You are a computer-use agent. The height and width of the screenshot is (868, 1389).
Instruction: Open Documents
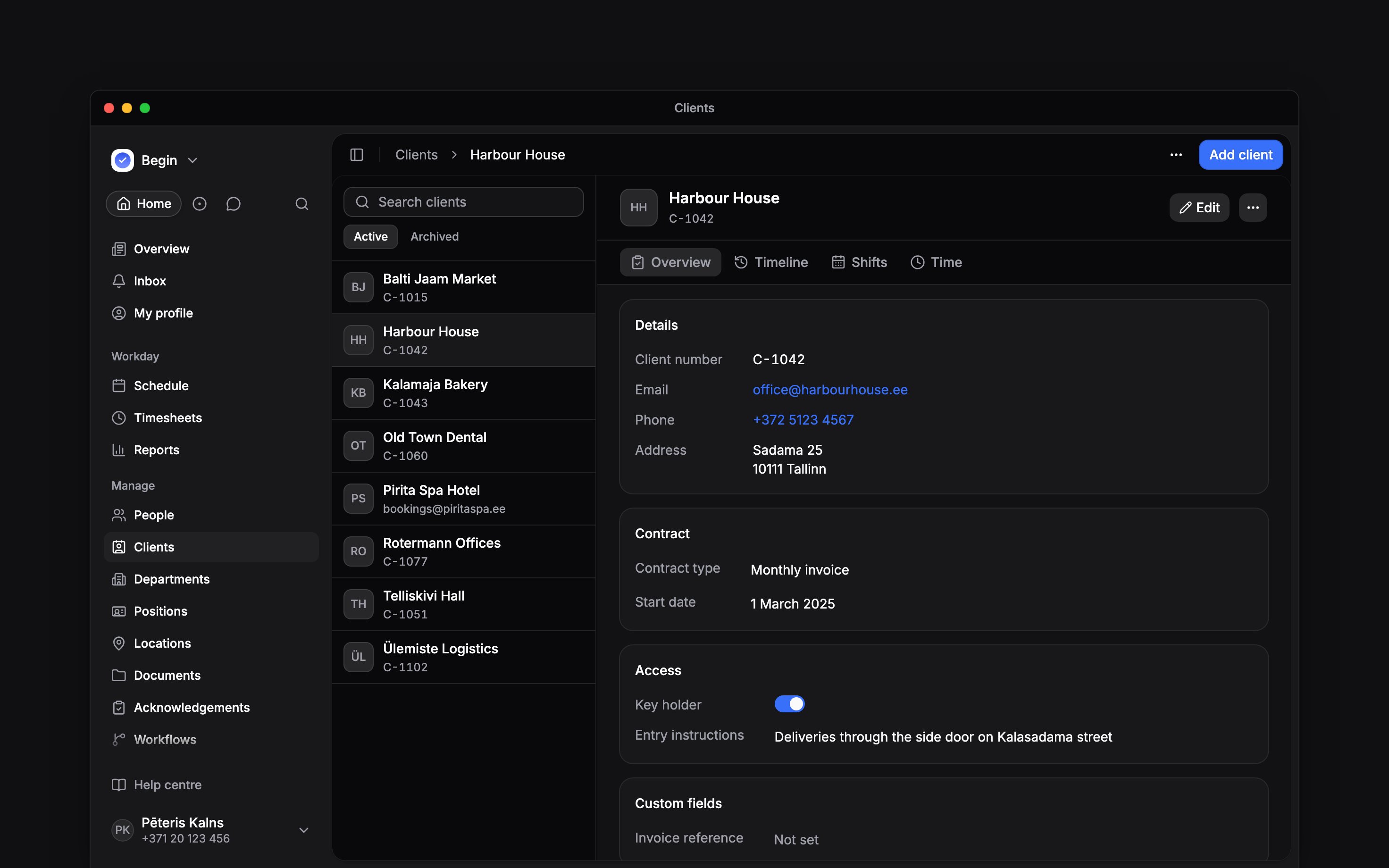(210, 676)
